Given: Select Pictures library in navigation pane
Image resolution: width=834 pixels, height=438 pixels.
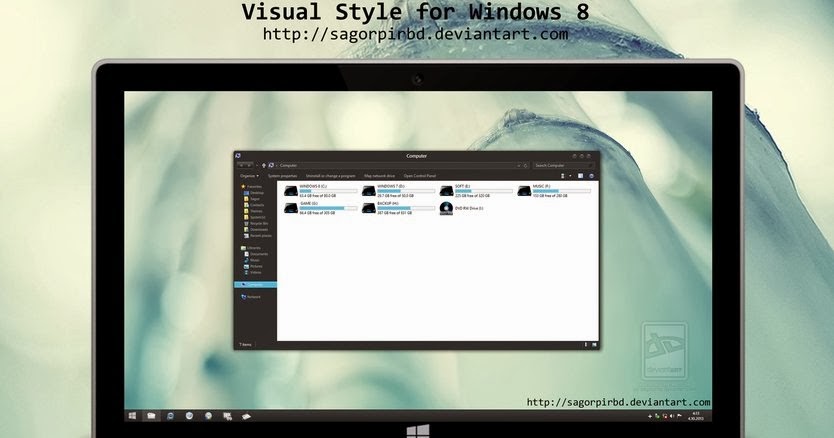Looking at the screenshot, I should [x=253, y=266].
